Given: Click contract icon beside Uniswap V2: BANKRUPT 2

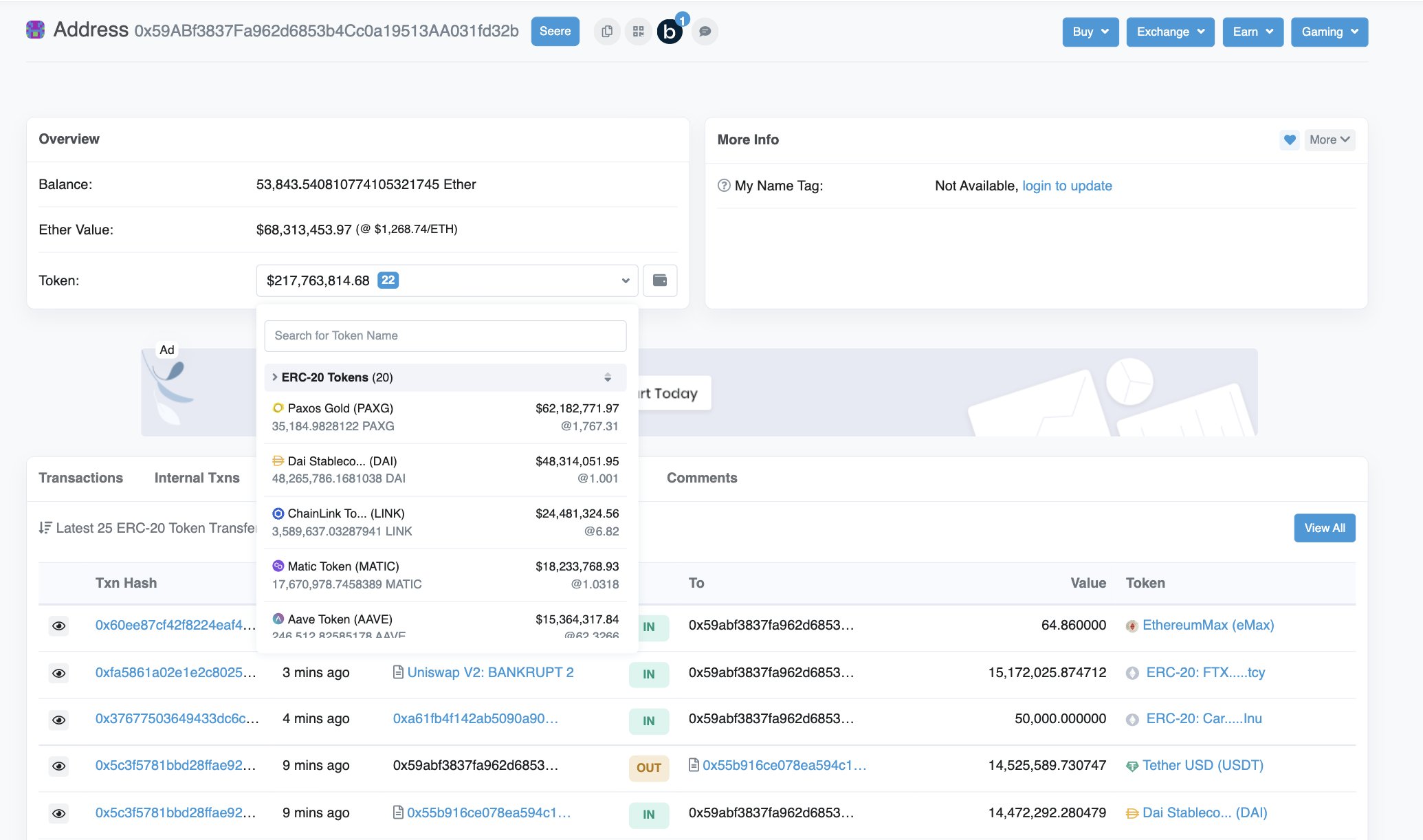Looking at the screenshot, I should (x=398, y=672).
